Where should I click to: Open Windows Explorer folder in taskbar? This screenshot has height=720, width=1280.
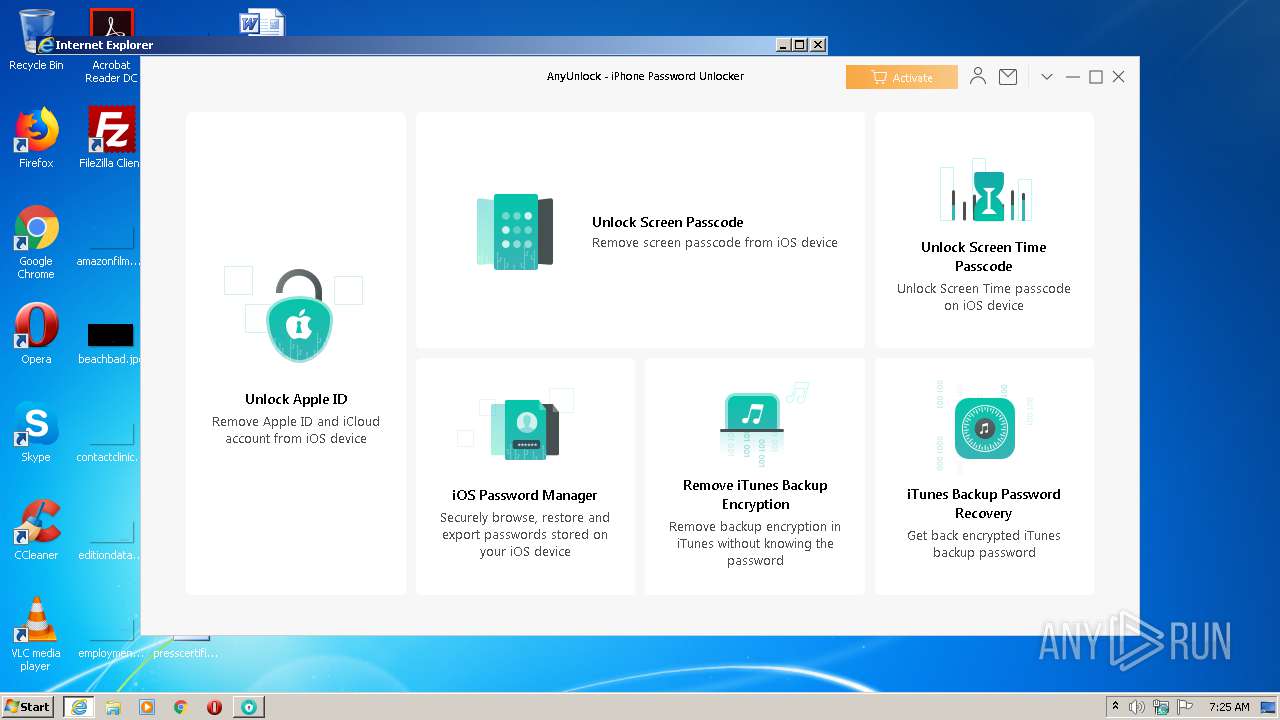click(113, 707)
